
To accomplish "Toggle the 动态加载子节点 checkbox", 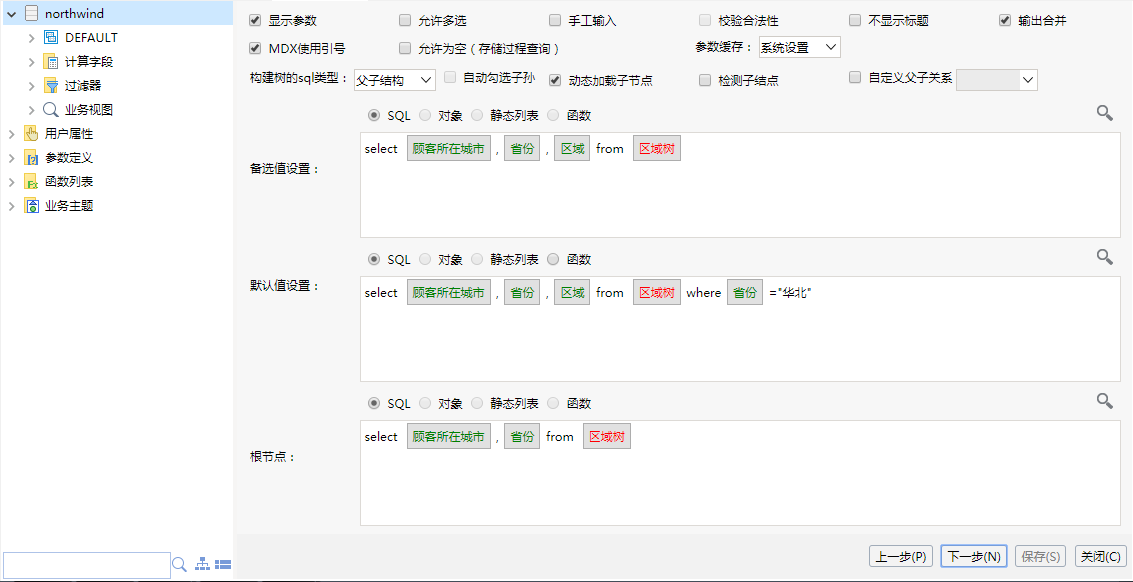I will pyautogui.click(x=555, y=80).
